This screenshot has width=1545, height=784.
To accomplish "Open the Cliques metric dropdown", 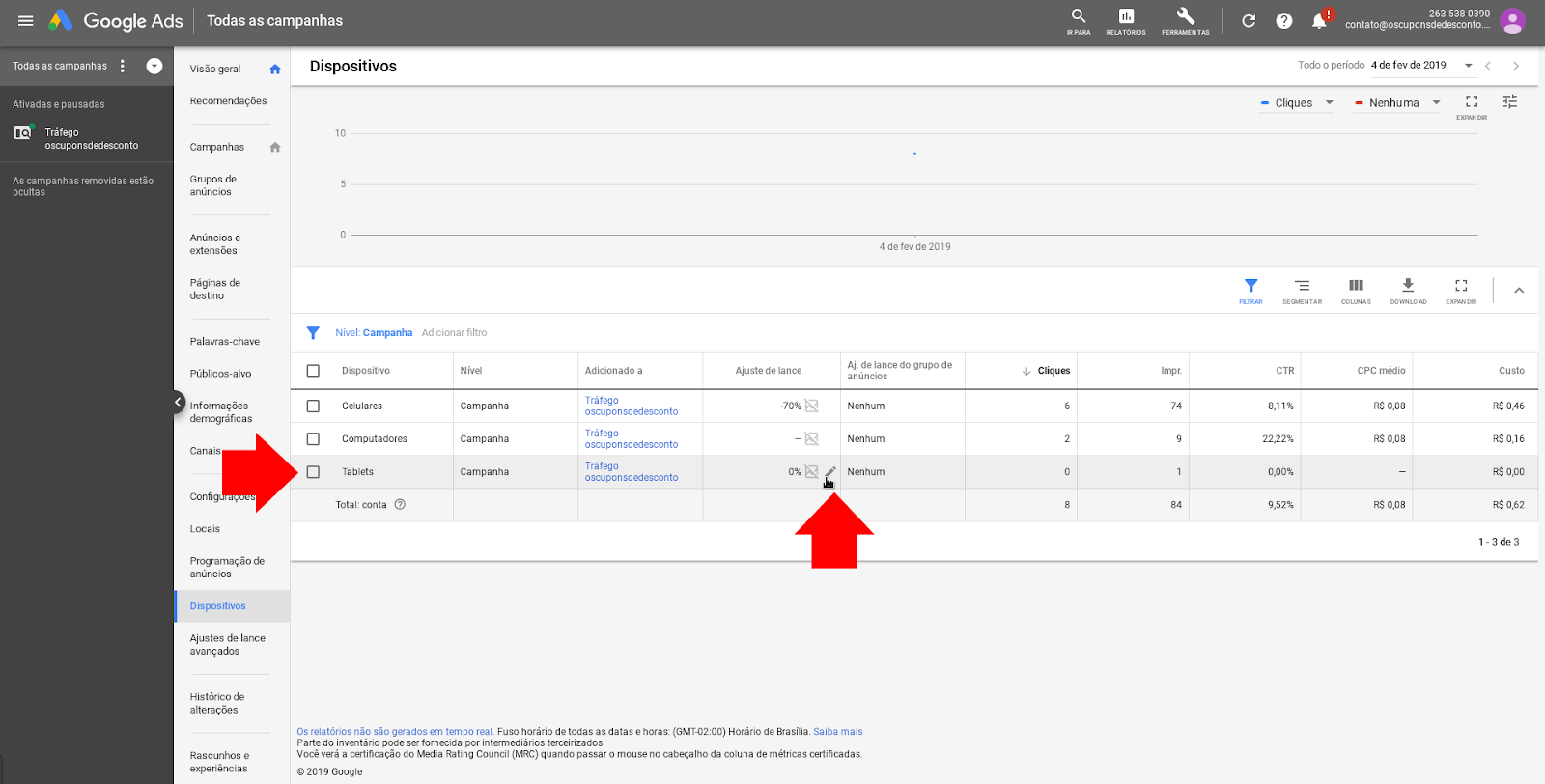I will point(1297,102).
